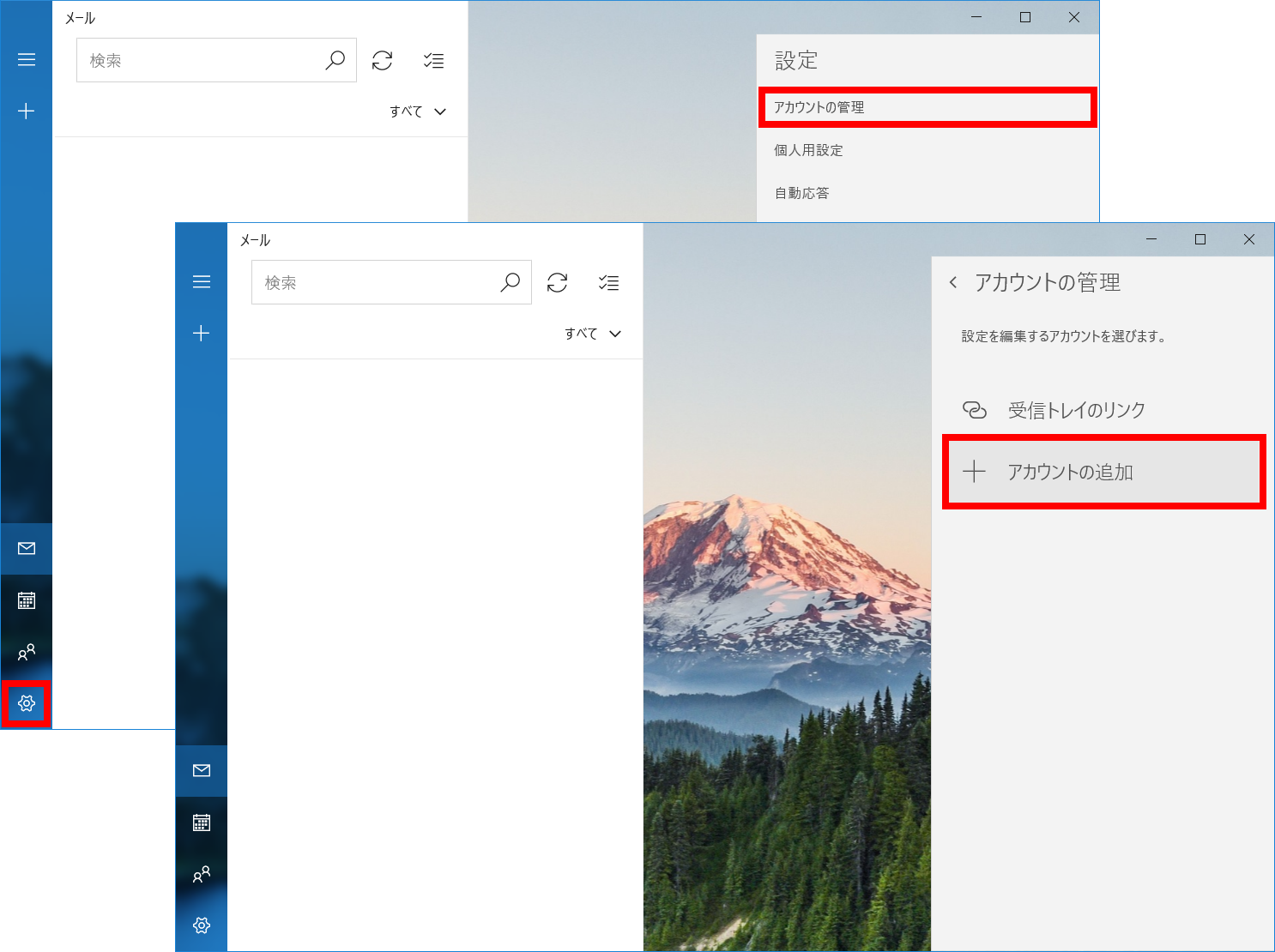
Task: Open the すべて filter dropdown in the back window
Action: click(418, 111)
